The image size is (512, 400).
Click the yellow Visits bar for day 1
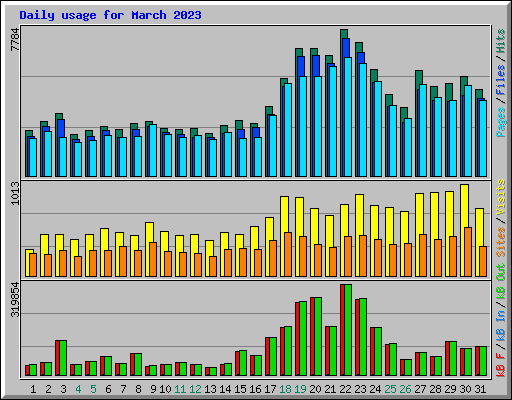[28, 263]
